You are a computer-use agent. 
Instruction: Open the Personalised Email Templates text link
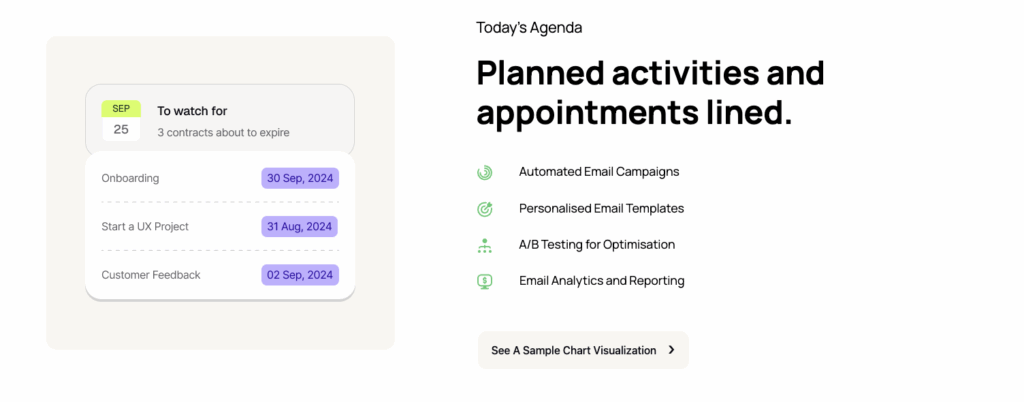[x=601, y=209]
